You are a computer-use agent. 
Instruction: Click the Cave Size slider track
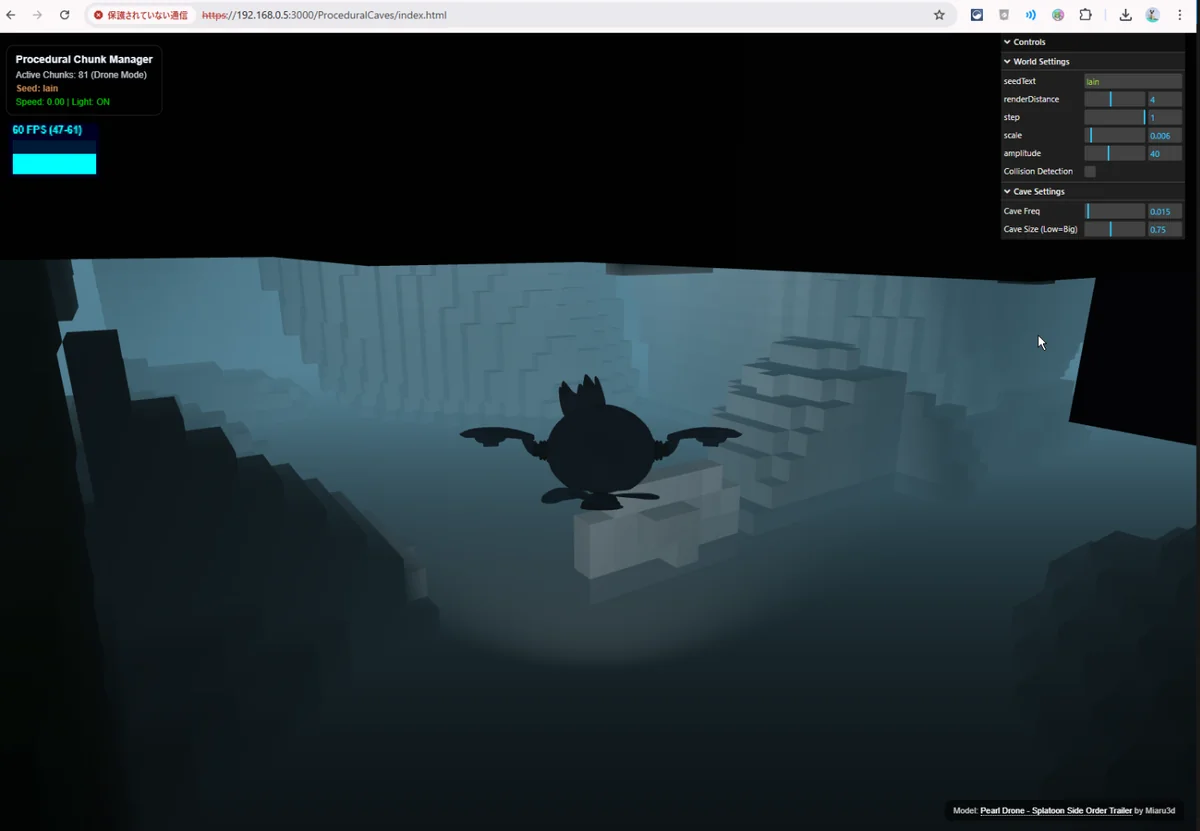(1114, 230)
